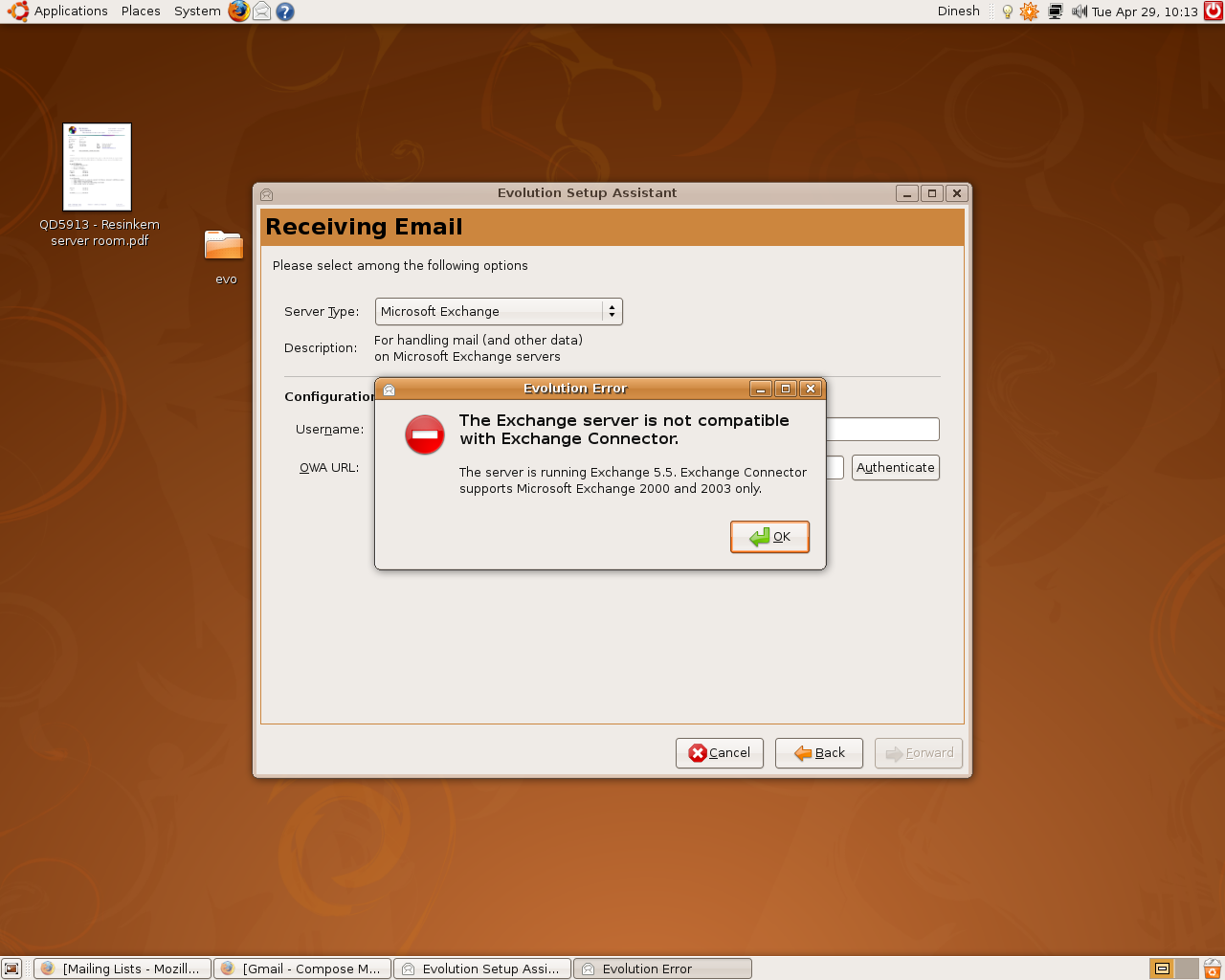Close the Evolution Setup Assistant window
Image resolution: width=1225 pixels, height=980 pixels.
click(x=957, y=193)
